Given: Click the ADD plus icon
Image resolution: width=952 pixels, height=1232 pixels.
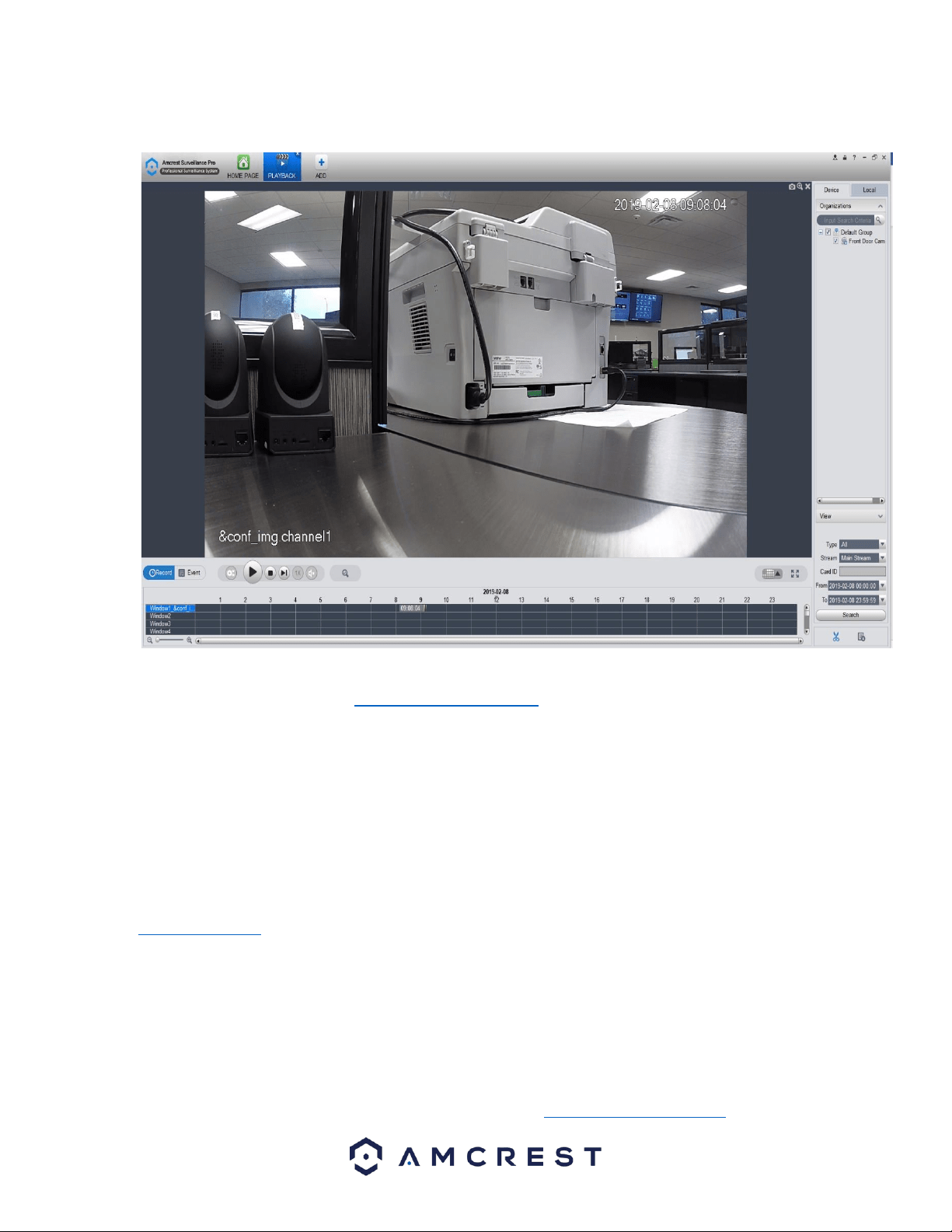Looking at the screenshot, I should pyautogui.click(x=321, y=162).
